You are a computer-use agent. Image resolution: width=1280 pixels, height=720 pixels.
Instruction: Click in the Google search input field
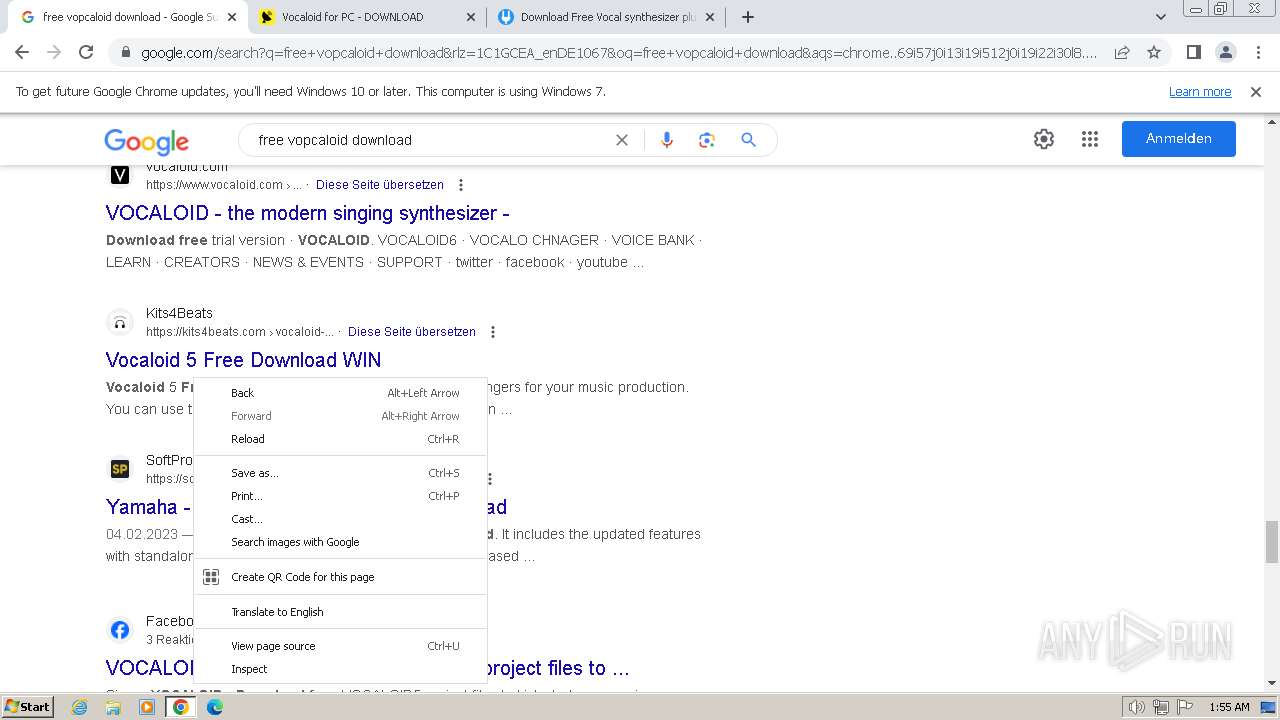point(430,140)
